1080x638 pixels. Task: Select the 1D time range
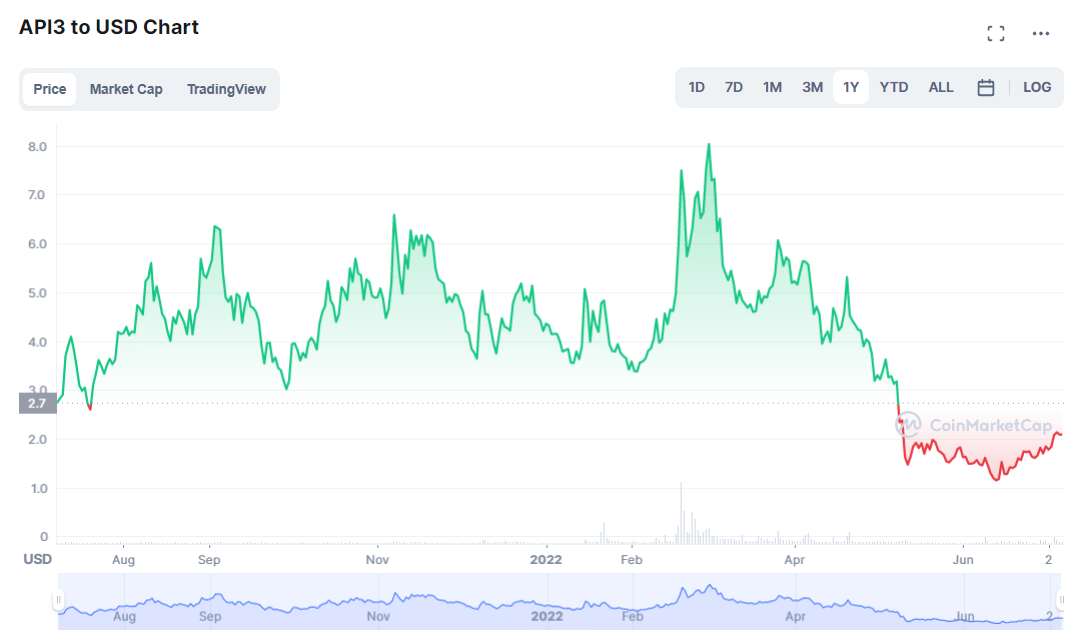(x=696, y=88)
